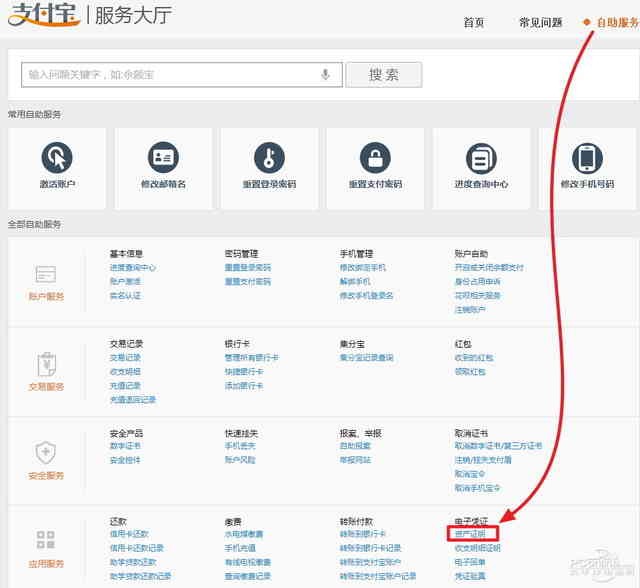Viewport: 640px width, 588px height.
Task: Open the 凭证验真 link
Action: click(470, 576)
